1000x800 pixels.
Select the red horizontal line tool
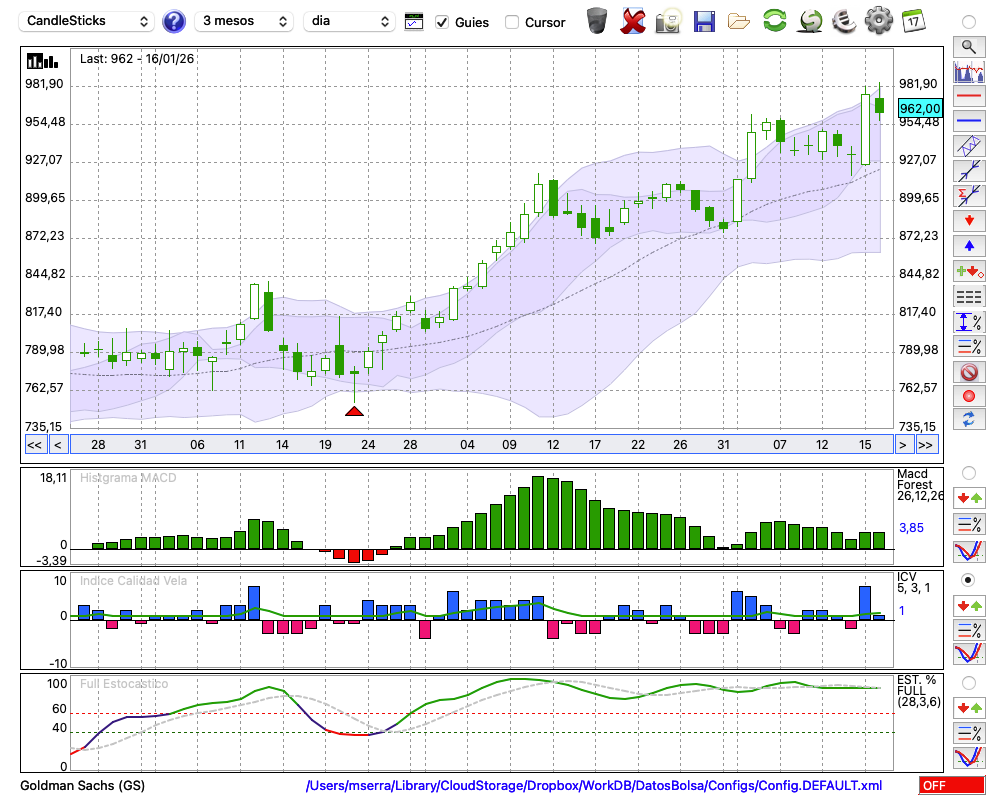968,97
